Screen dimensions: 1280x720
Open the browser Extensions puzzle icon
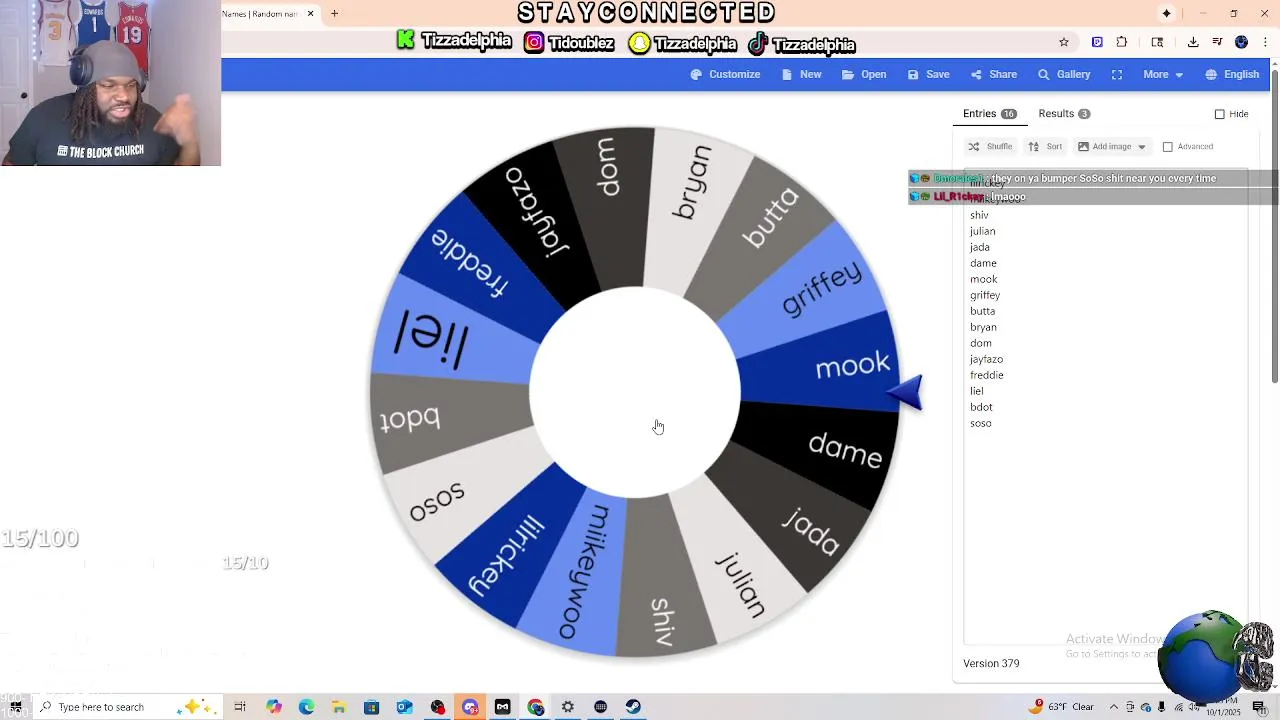pyautogui.click(x=1122, y=42)
